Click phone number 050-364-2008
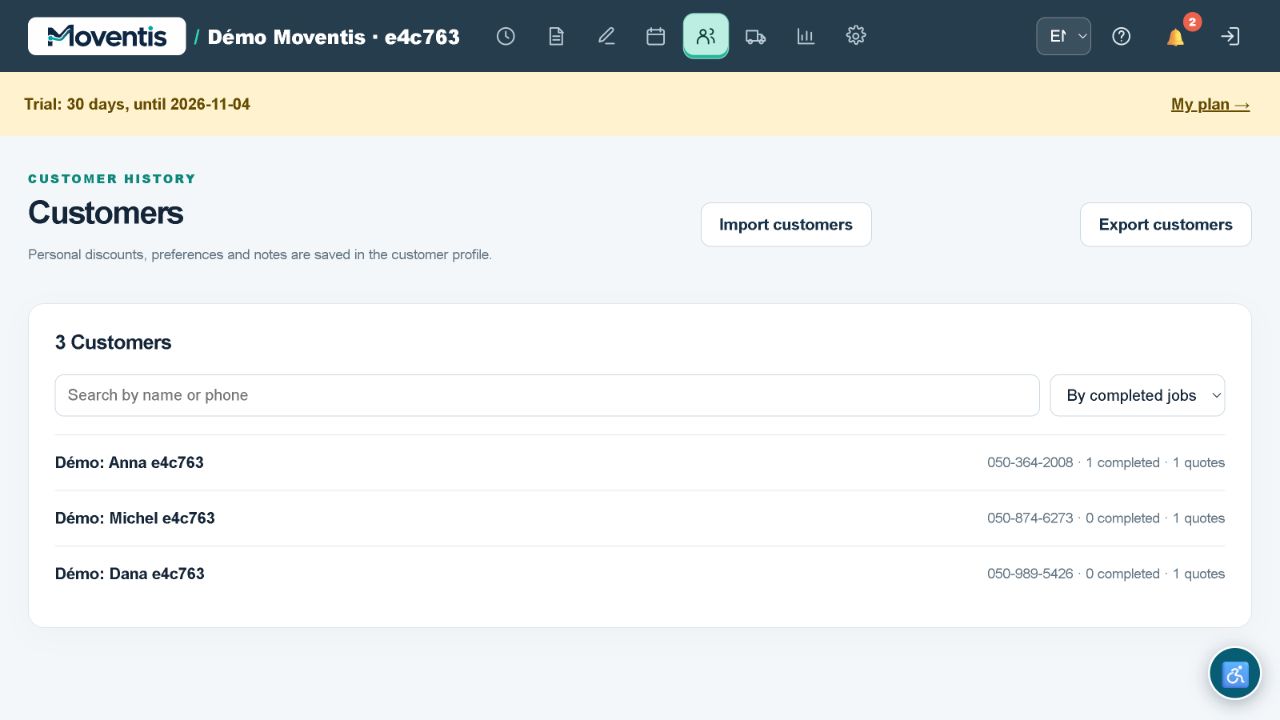 click(1030, 463)
